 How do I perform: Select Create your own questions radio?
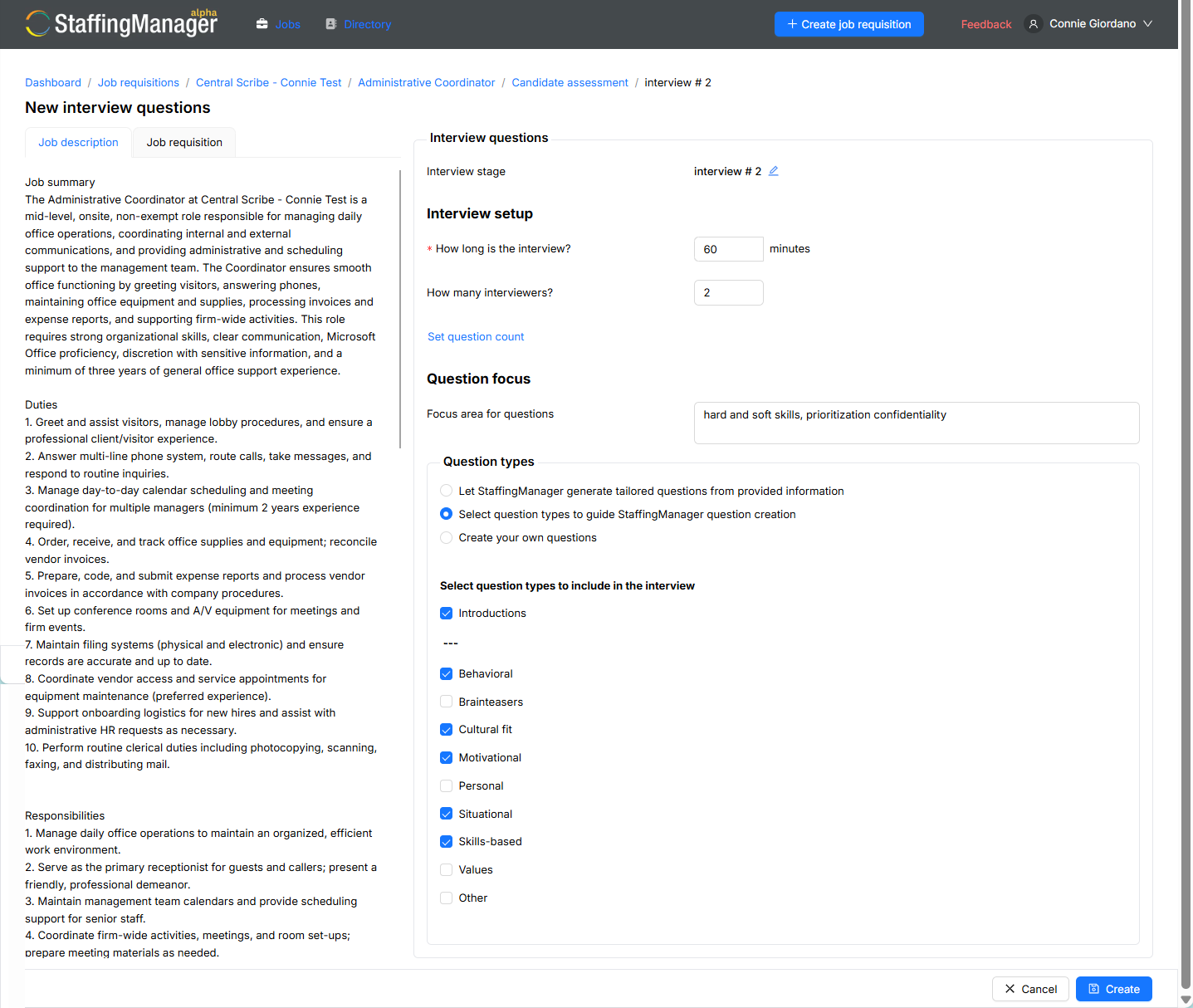pos(447,537)
